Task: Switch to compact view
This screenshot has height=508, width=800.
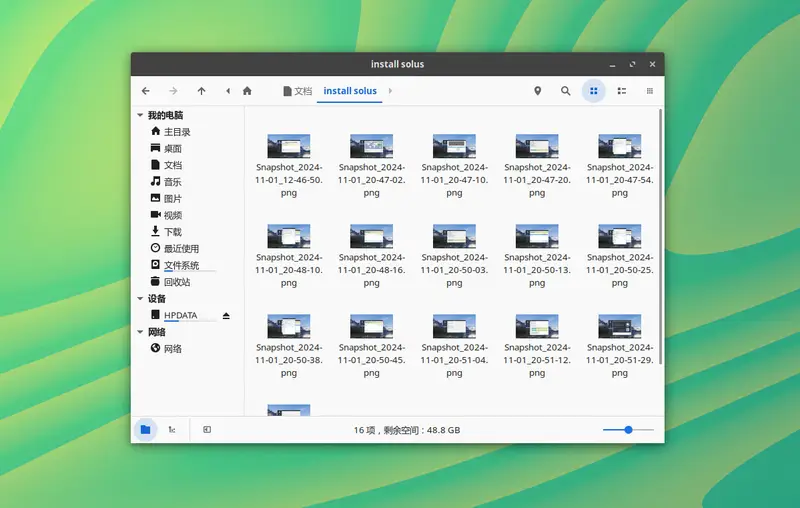Action: pyautogui.click(x=650, y=91)
